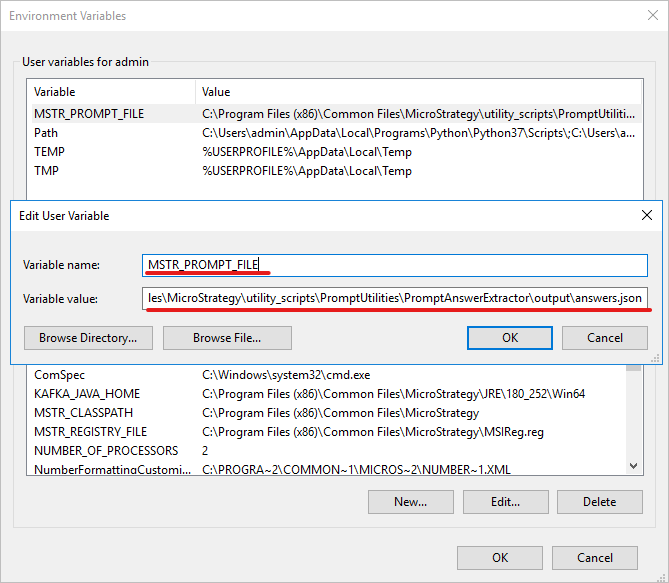Click the cmd.exe path value
The image size is (669, 583).
click(x=286, y=375)
